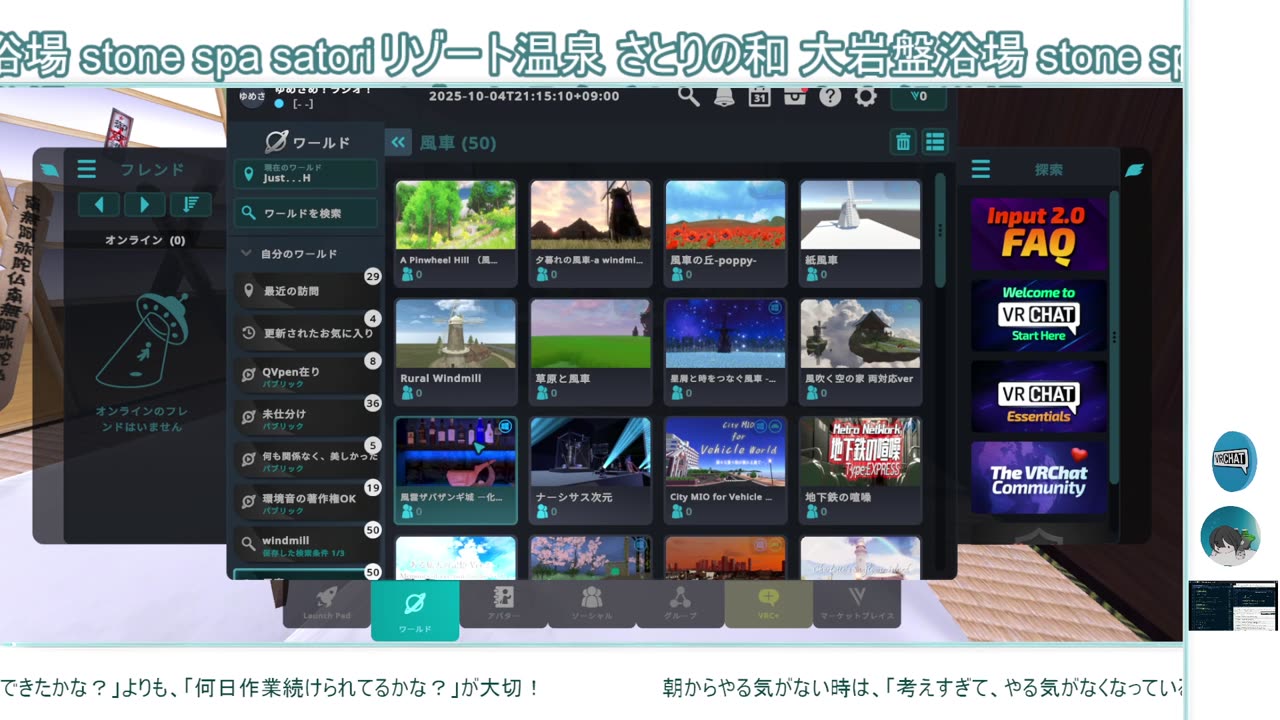
Task: Click the round user avatar on right overlay
Action: (1230, 536)
